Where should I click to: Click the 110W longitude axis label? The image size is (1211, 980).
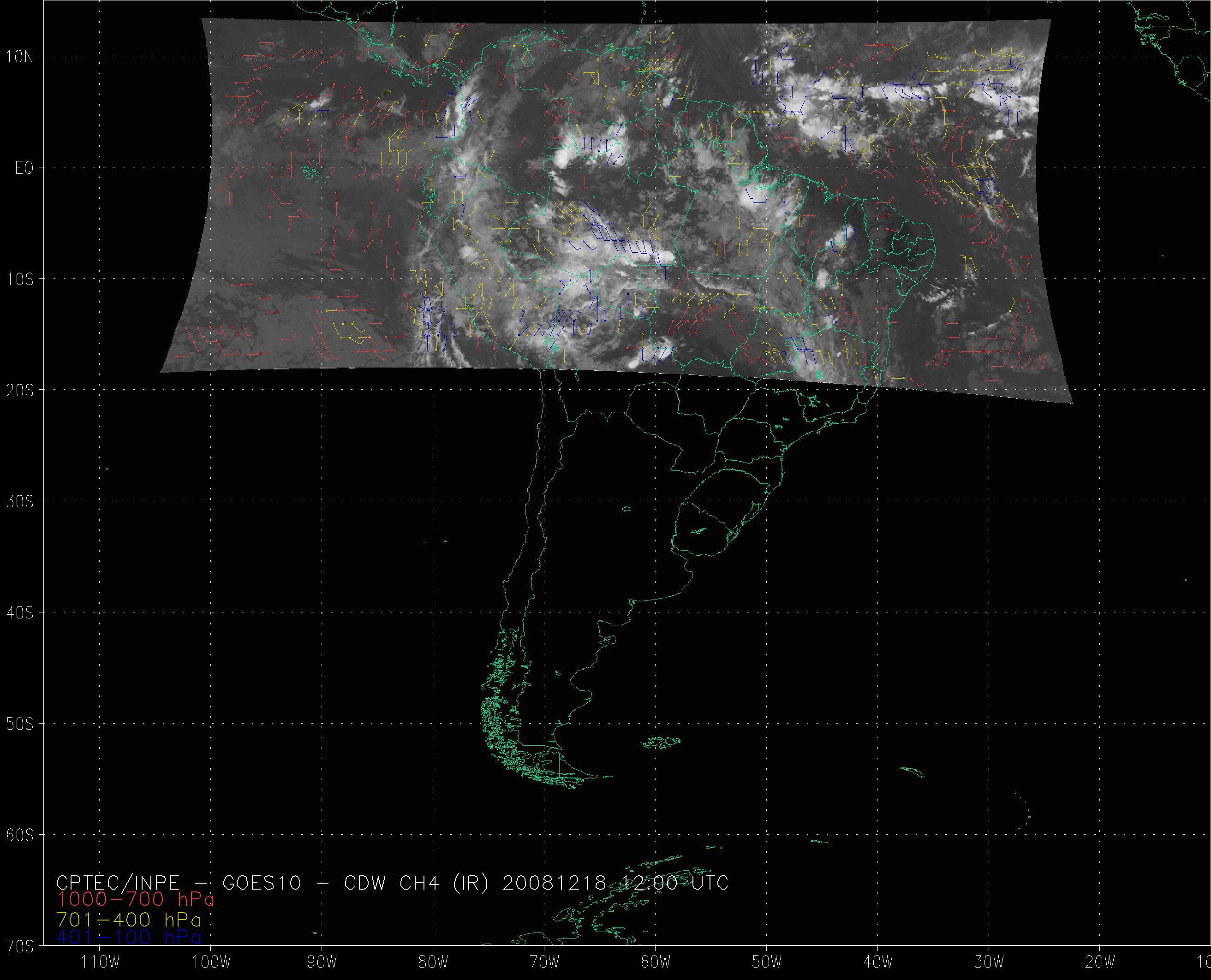[100, 962]
